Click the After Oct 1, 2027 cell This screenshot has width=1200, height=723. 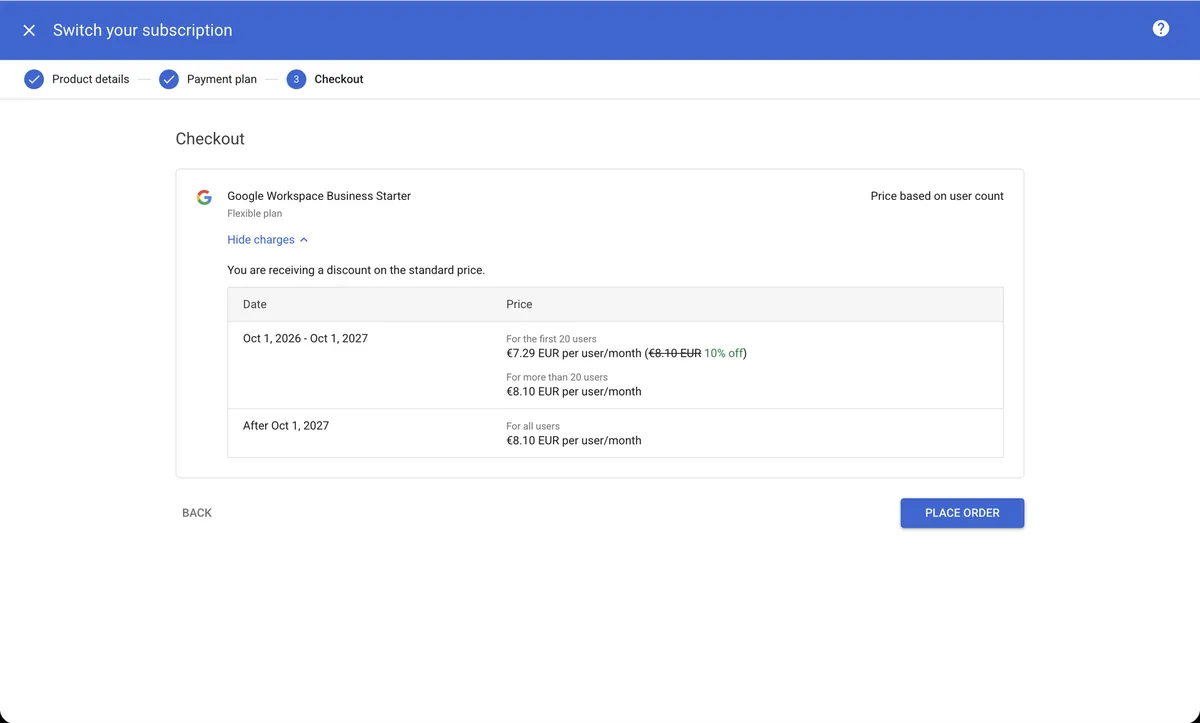[286, 426]
